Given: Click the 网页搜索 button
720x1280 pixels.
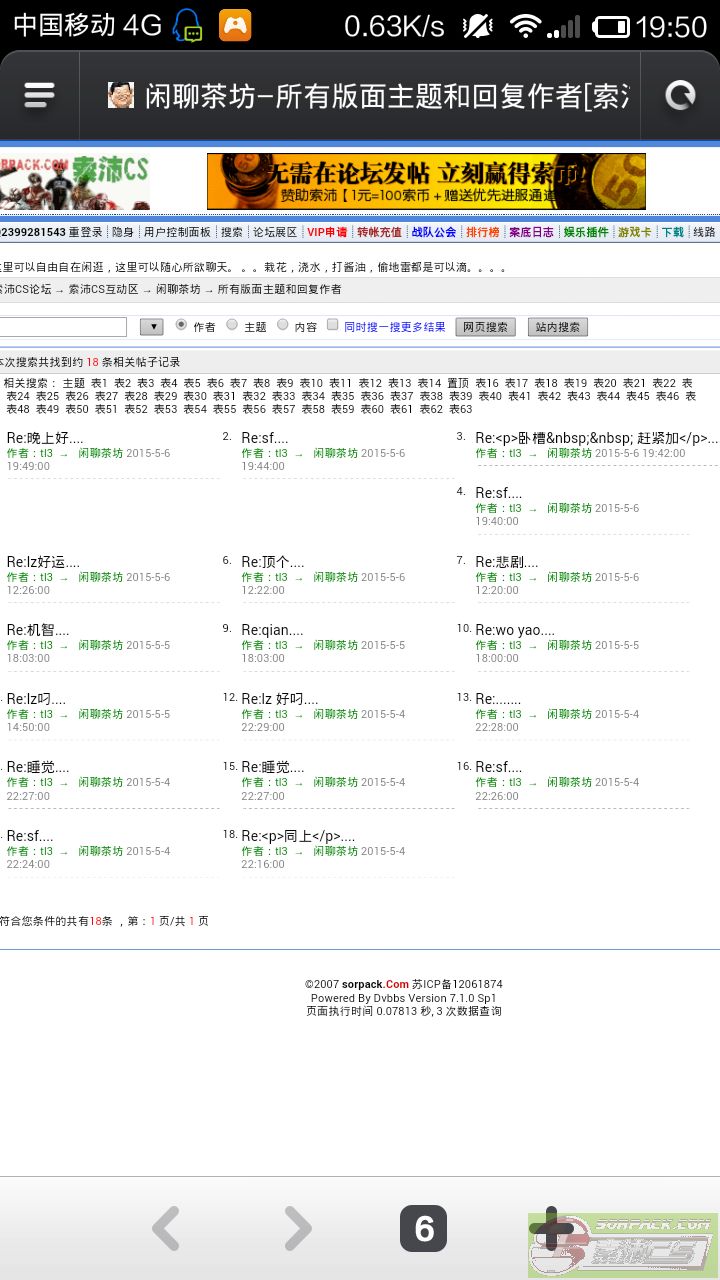Looking at the screenshot, I should click(486, 327).
